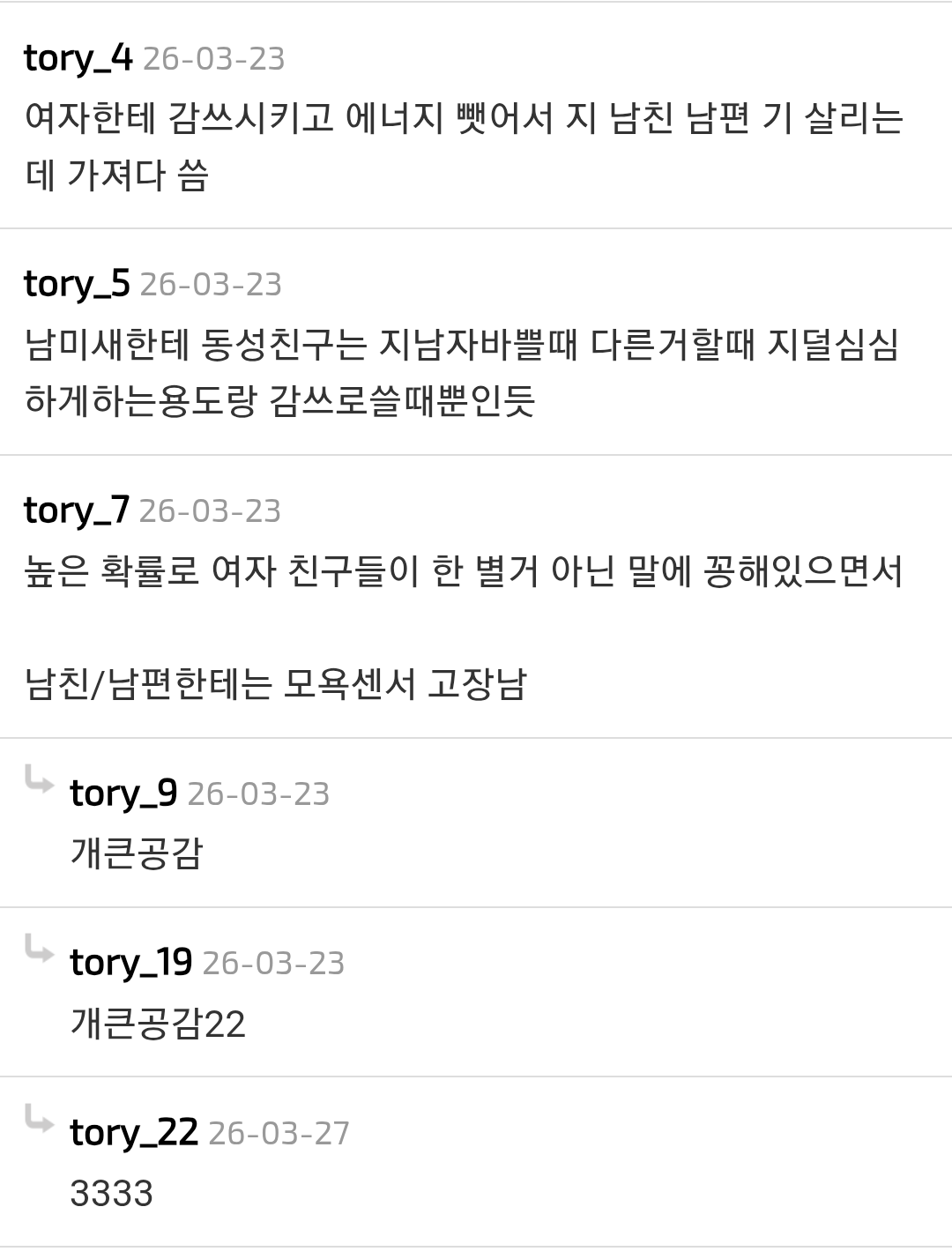Click the date next to tory_5

pyautogui.click(x=211, y=285)
